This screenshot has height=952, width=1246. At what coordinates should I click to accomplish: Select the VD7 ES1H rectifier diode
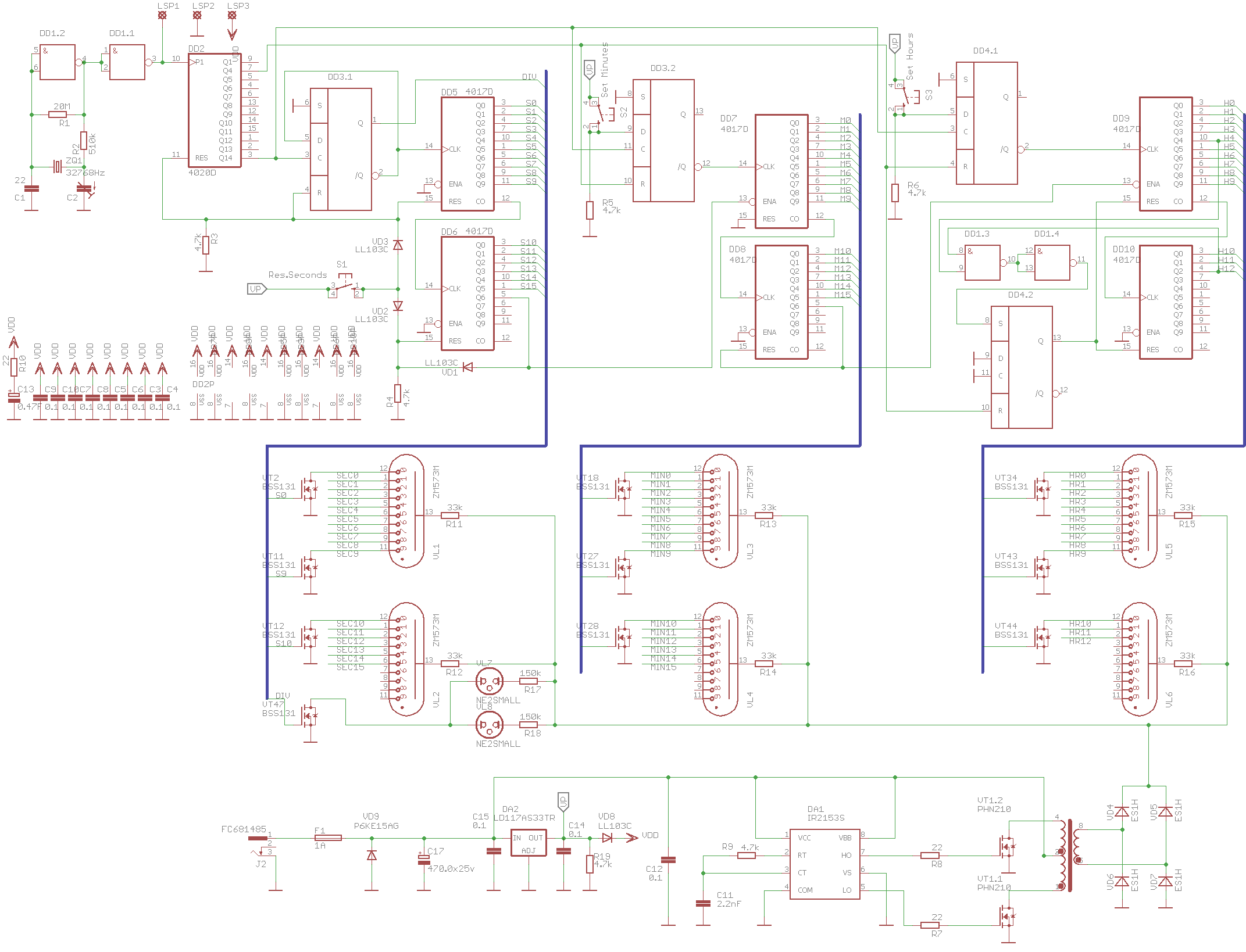[1166, 882]
